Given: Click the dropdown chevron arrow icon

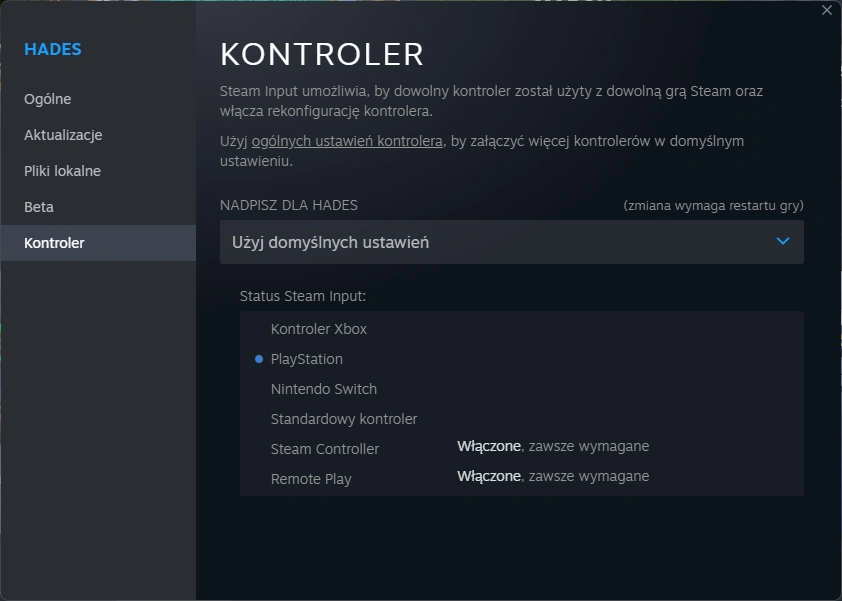Looking at the screenshot, I should (783, 241).
